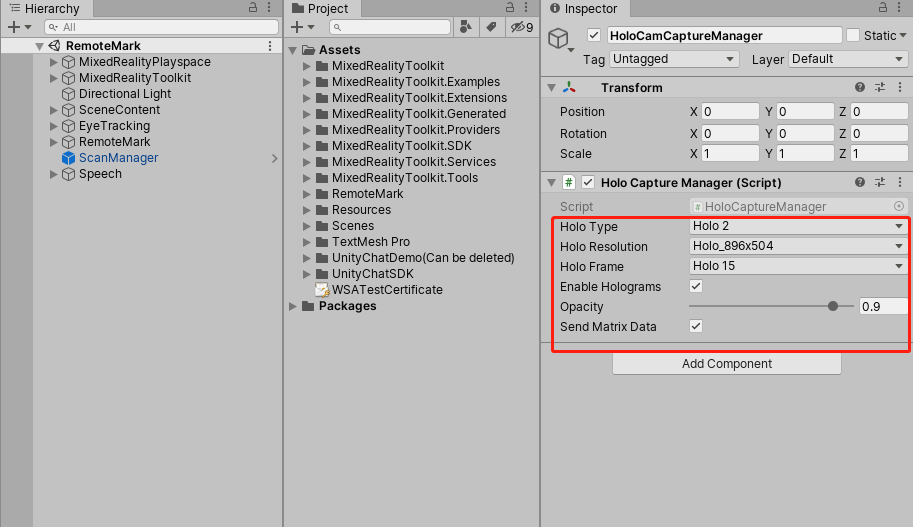This screenshot has width=913, height=527.
Task: Switch to the Inspector tab
Action: (584, 8)
